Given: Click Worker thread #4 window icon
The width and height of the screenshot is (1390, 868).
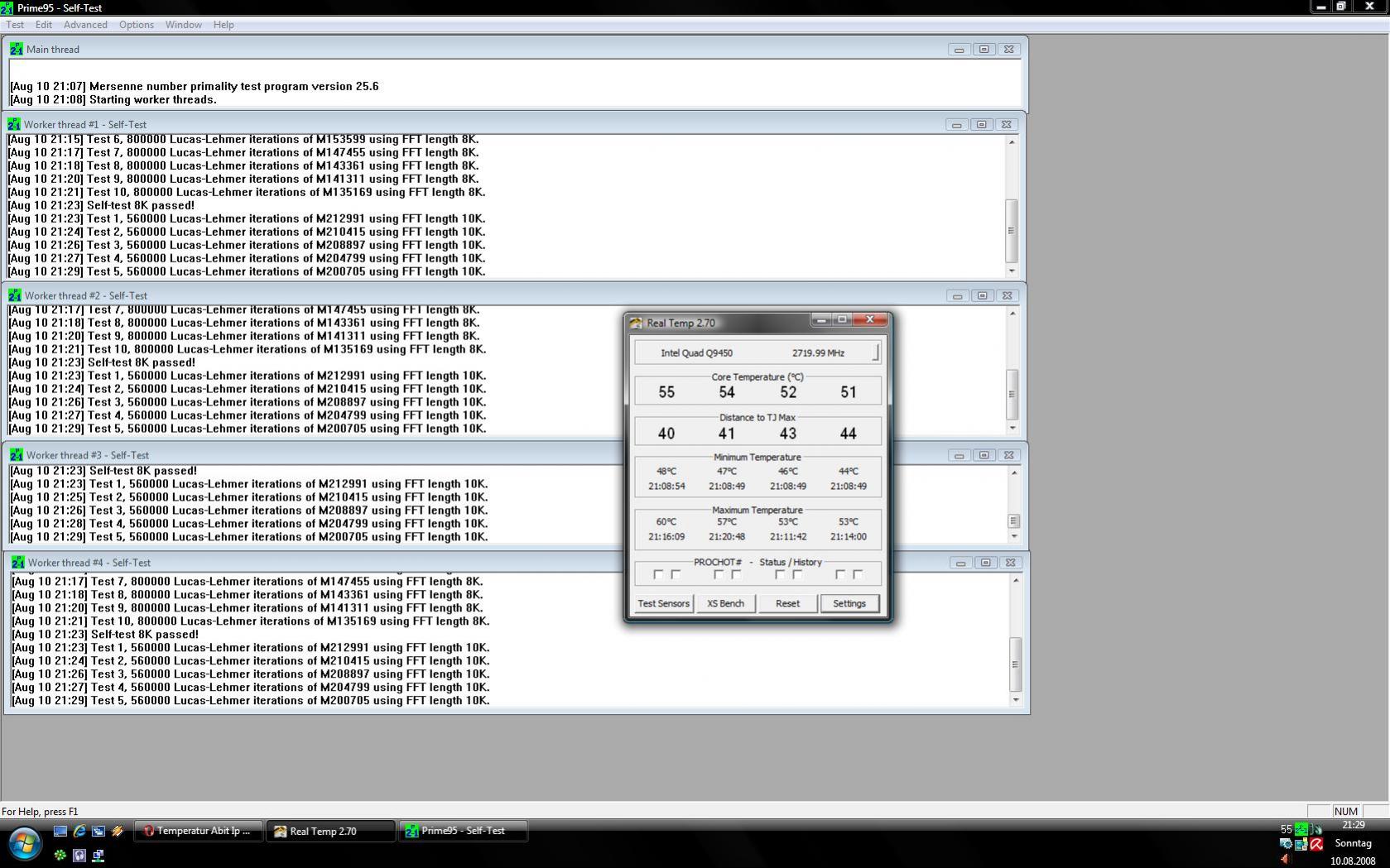Looking at the screenshot, I should 17,562.
